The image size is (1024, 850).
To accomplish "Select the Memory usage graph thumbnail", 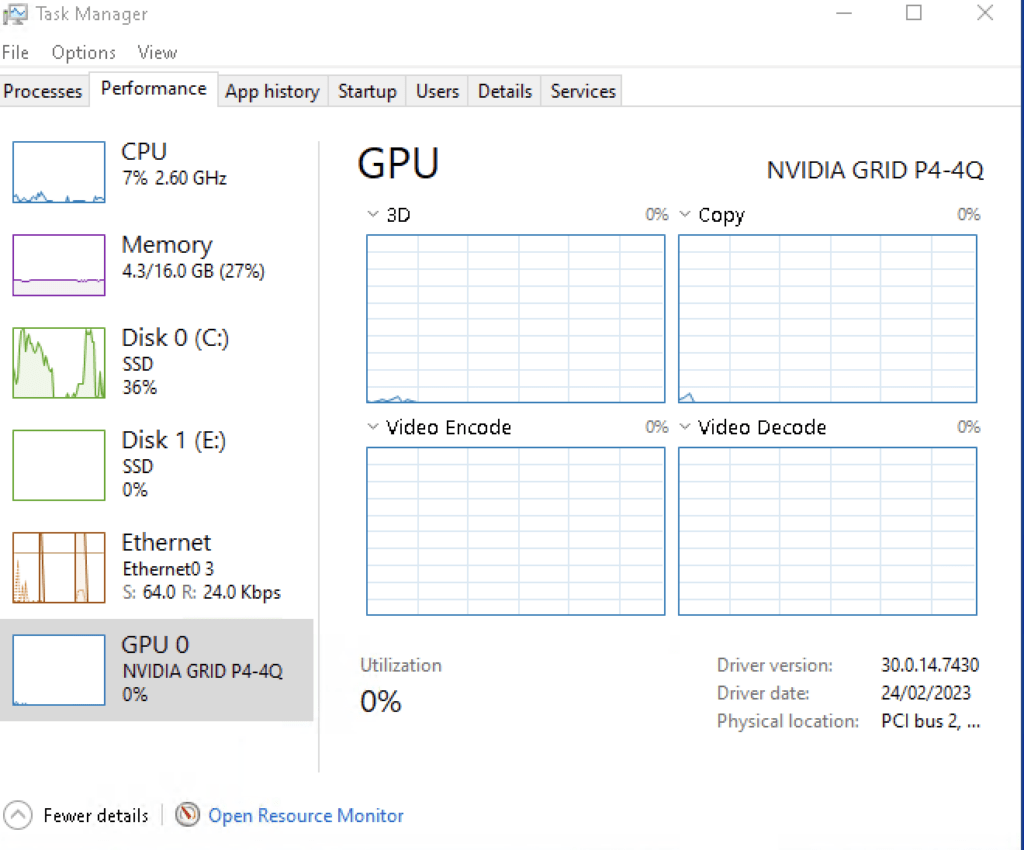I will [59, 265].
